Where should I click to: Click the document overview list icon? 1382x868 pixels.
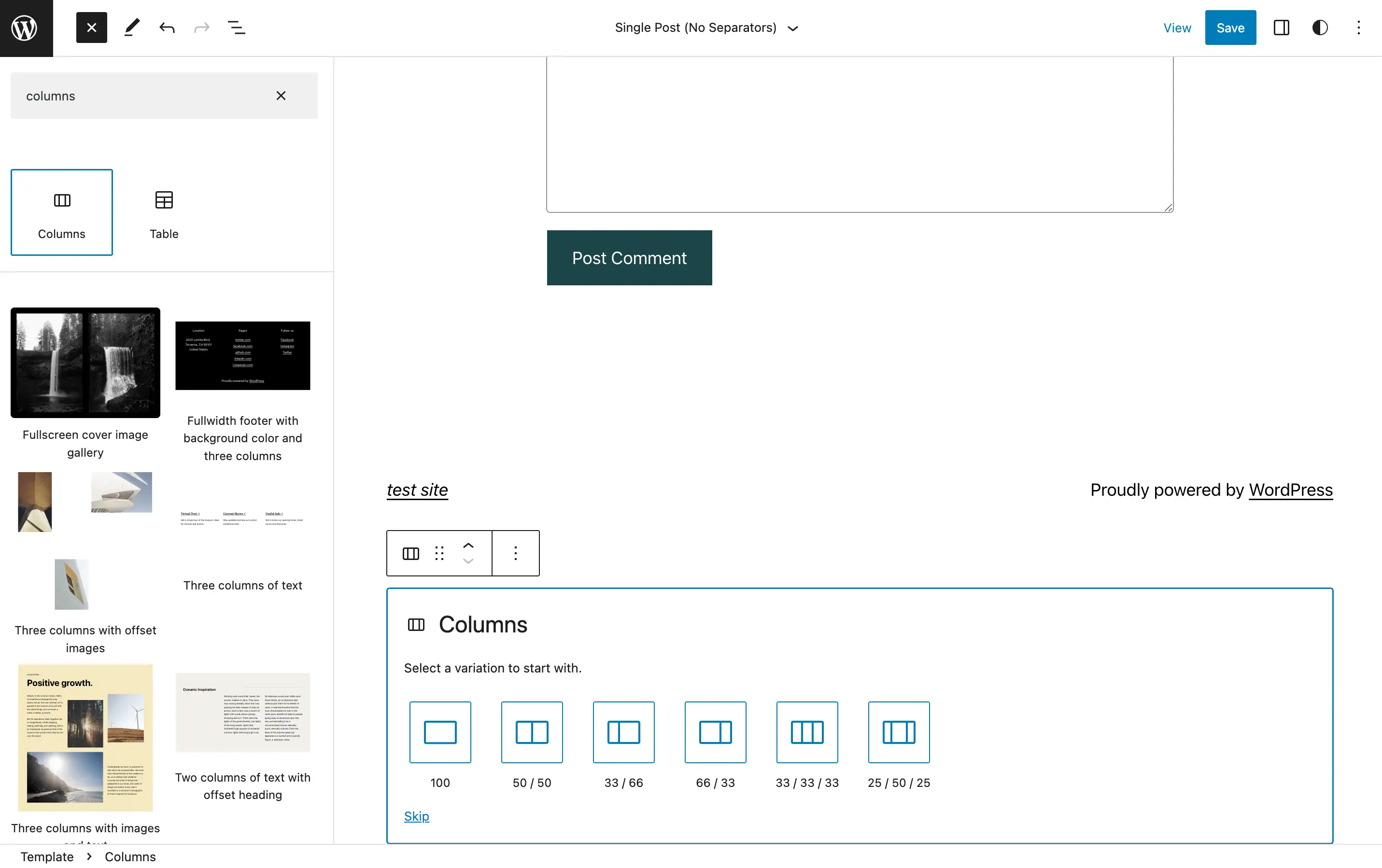click(x=237, y=27)
